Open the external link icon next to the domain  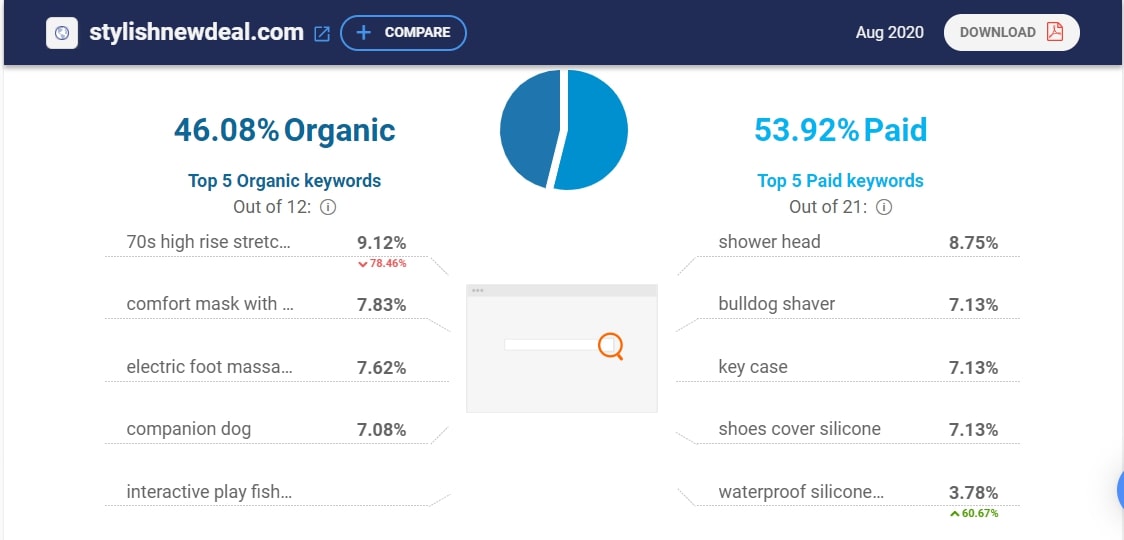322,33
